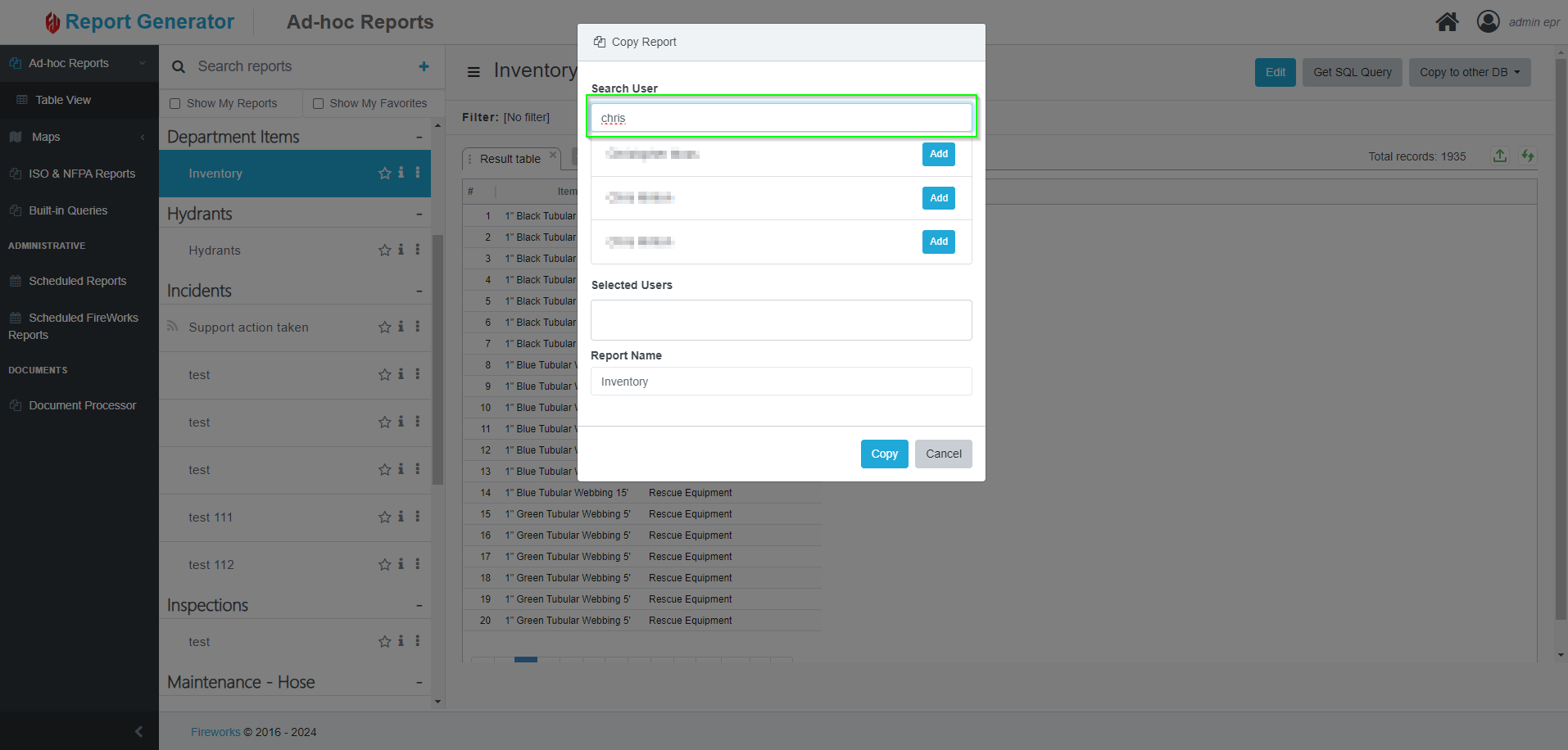Open Scheduled Reports in sidebar
1568x750 pixels.
[77, 281]
